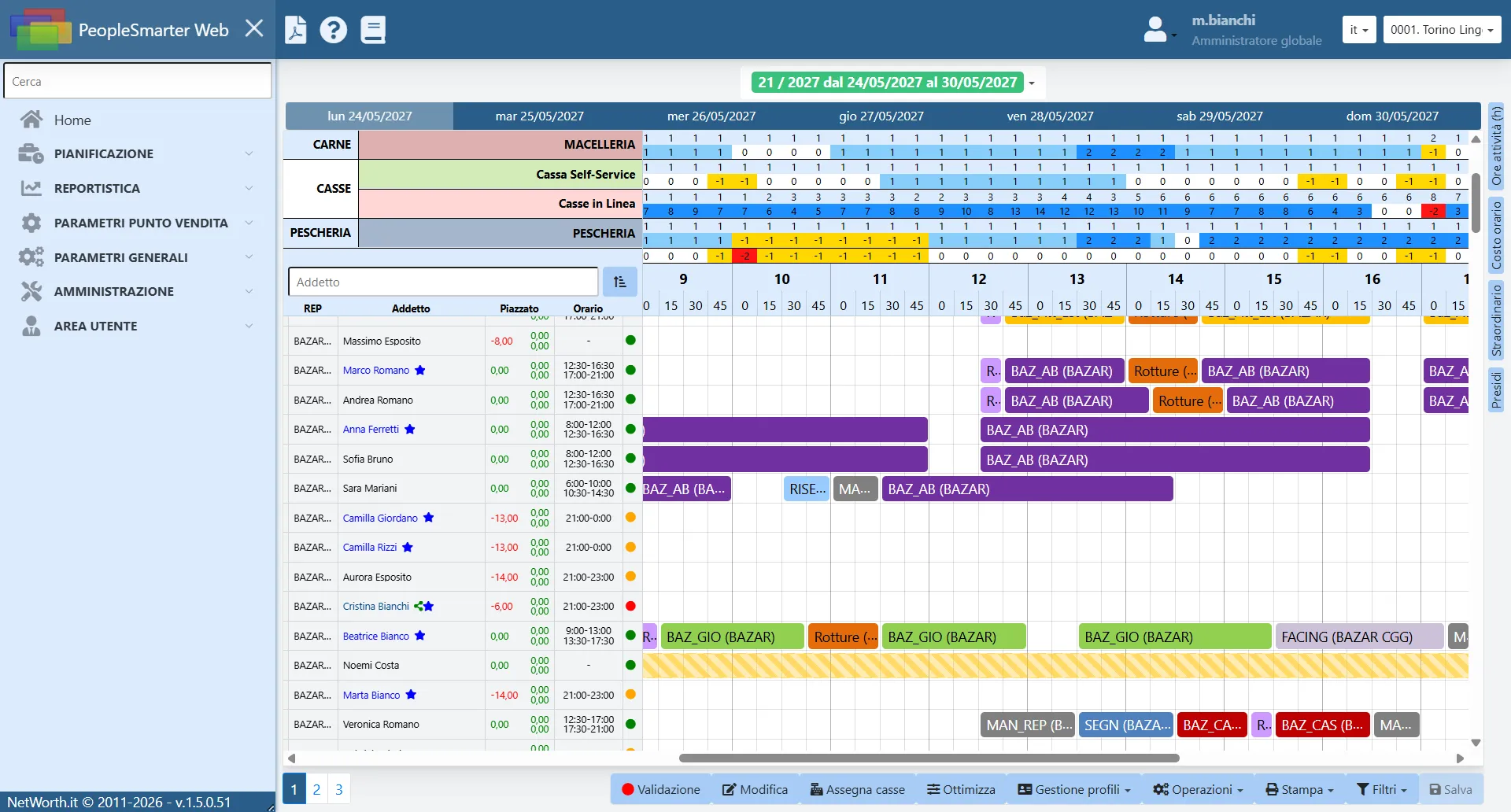Expand the AMMINISTRAZIONE menu
This screenshot has height=812, width=1511.
(138, 292)
